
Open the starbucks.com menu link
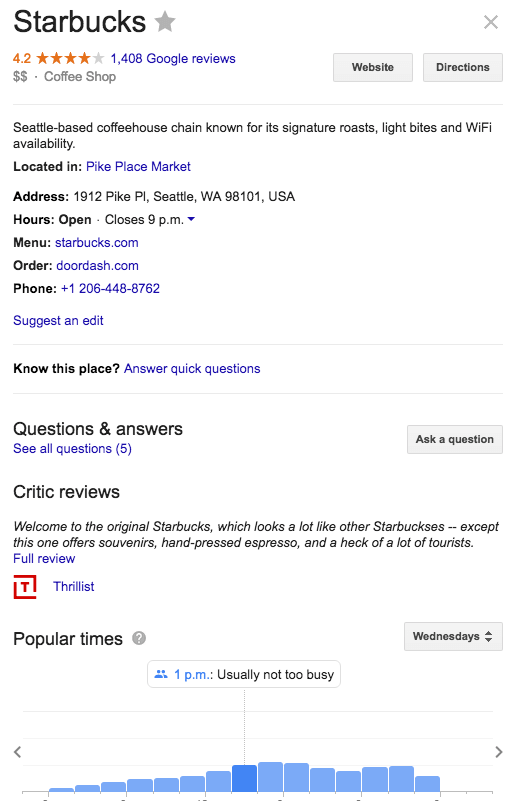click(97, 243)
